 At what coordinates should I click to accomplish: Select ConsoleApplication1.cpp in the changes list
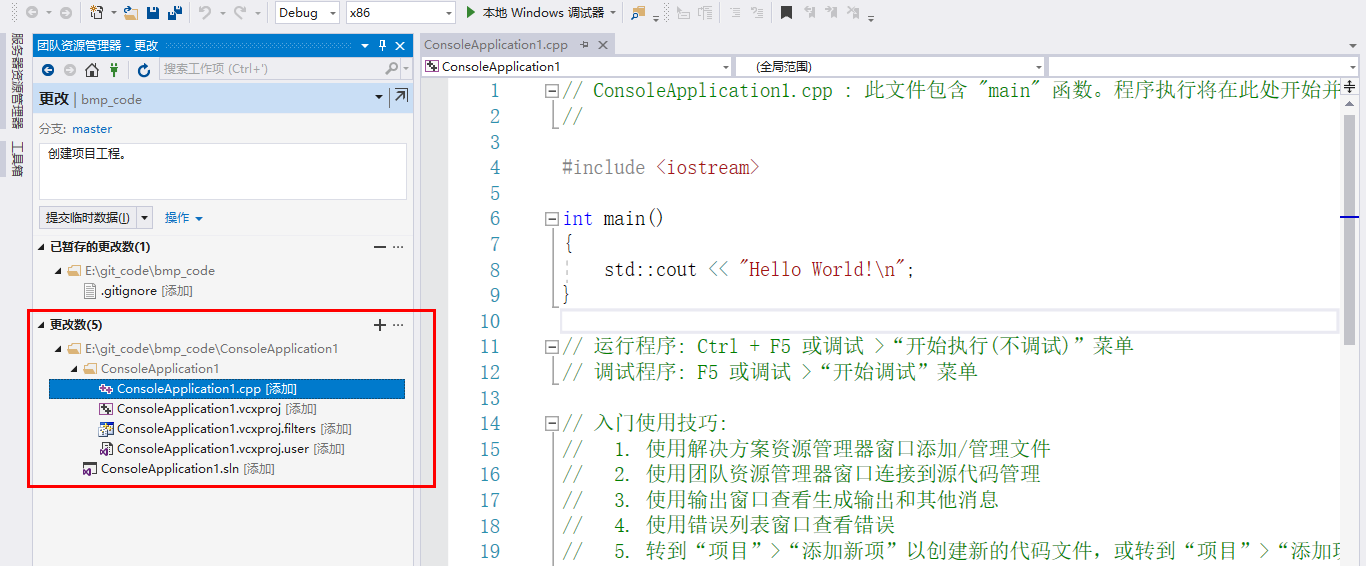(227, 389)
